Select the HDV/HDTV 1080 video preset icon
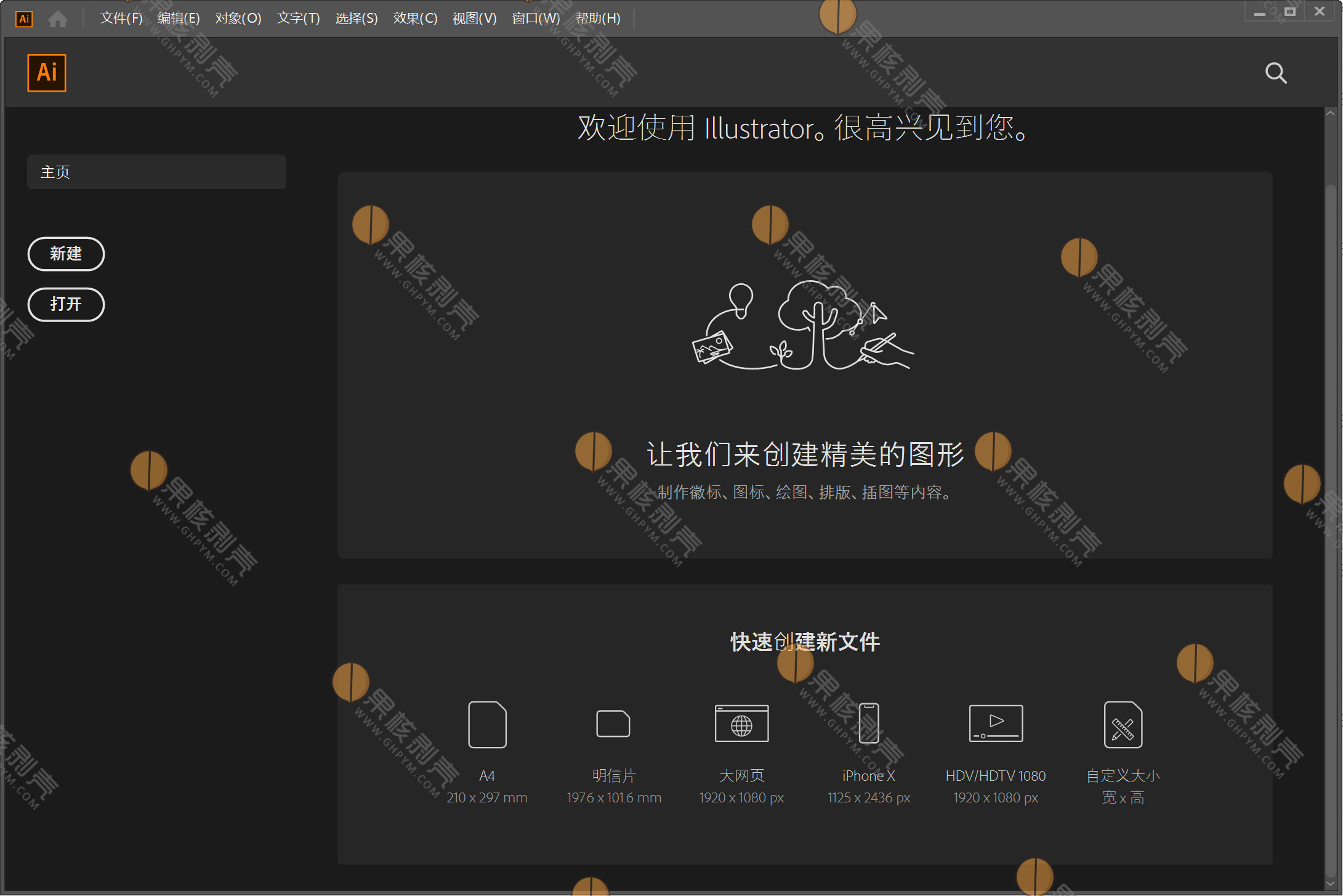Screen dimensions: 1343x896 pyautogui.click(x=996, y=724)
